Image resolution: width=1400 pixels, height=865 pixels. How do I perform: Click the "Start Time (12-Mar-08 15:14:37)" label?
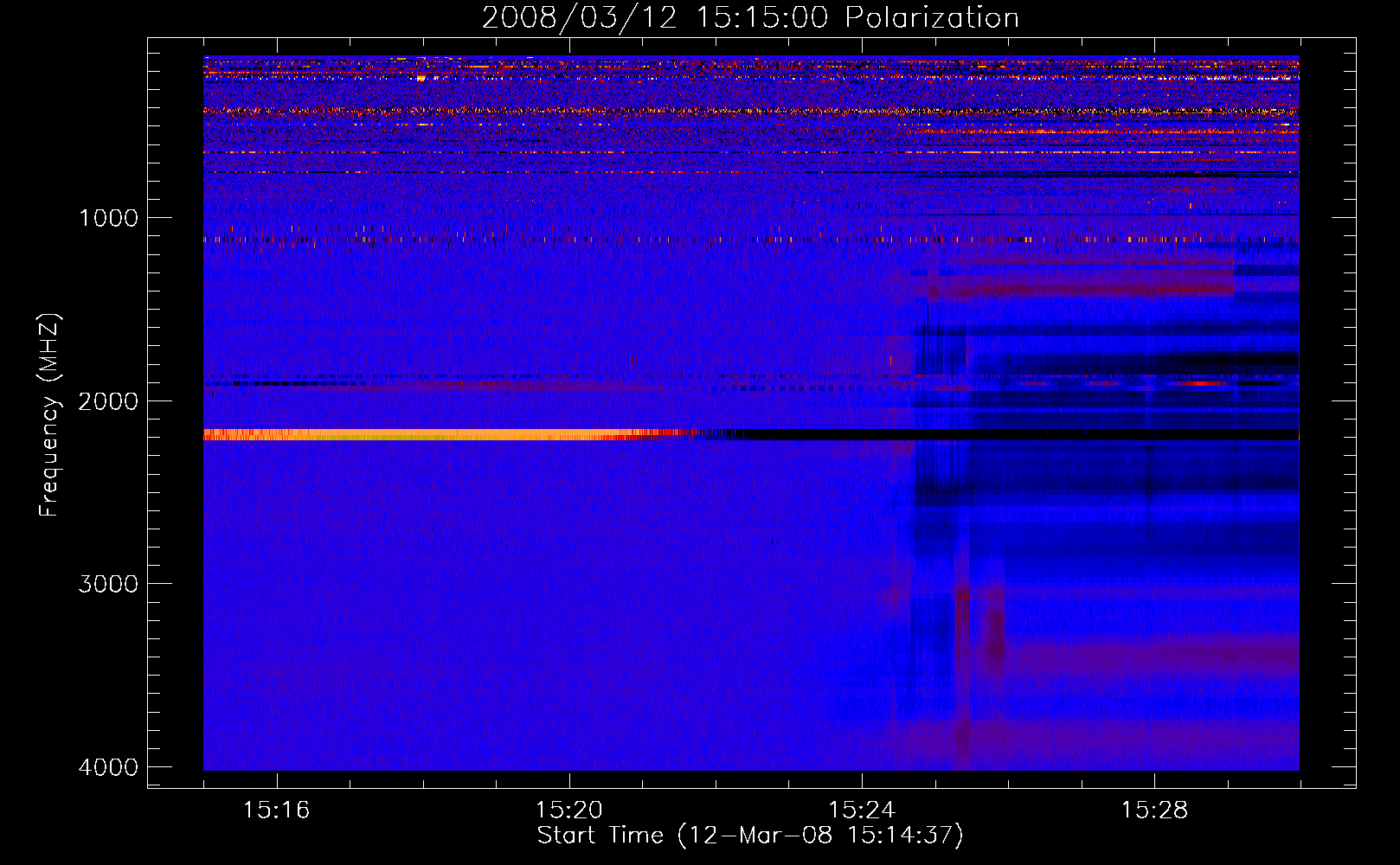click(x=750, y=836)
